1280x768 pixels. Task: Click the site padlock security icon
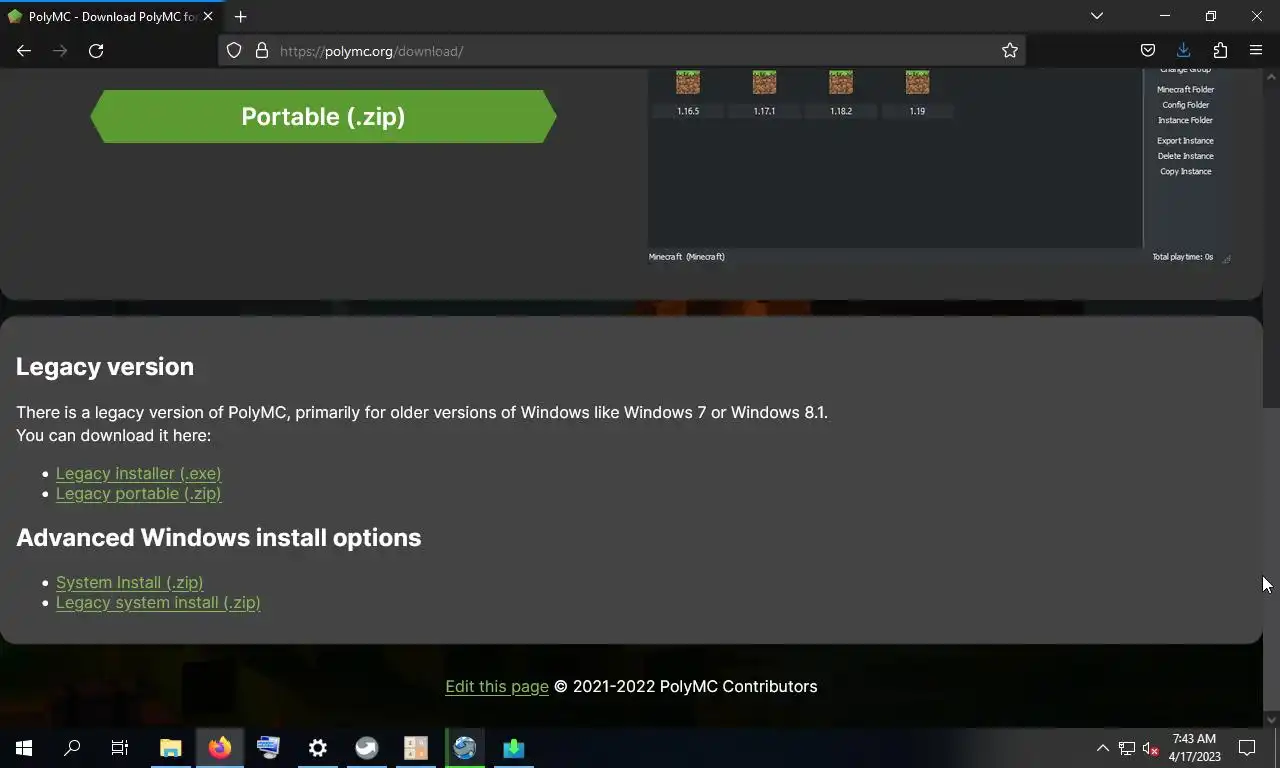coord(262,51)
